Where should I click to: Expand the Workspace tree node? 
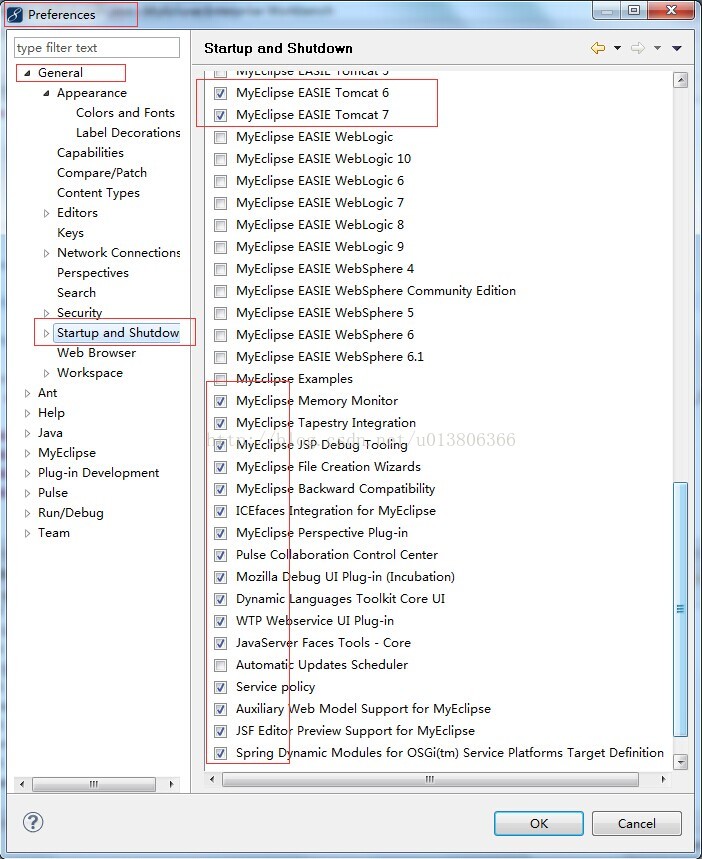pyautogui.click(x=46, y=373)
